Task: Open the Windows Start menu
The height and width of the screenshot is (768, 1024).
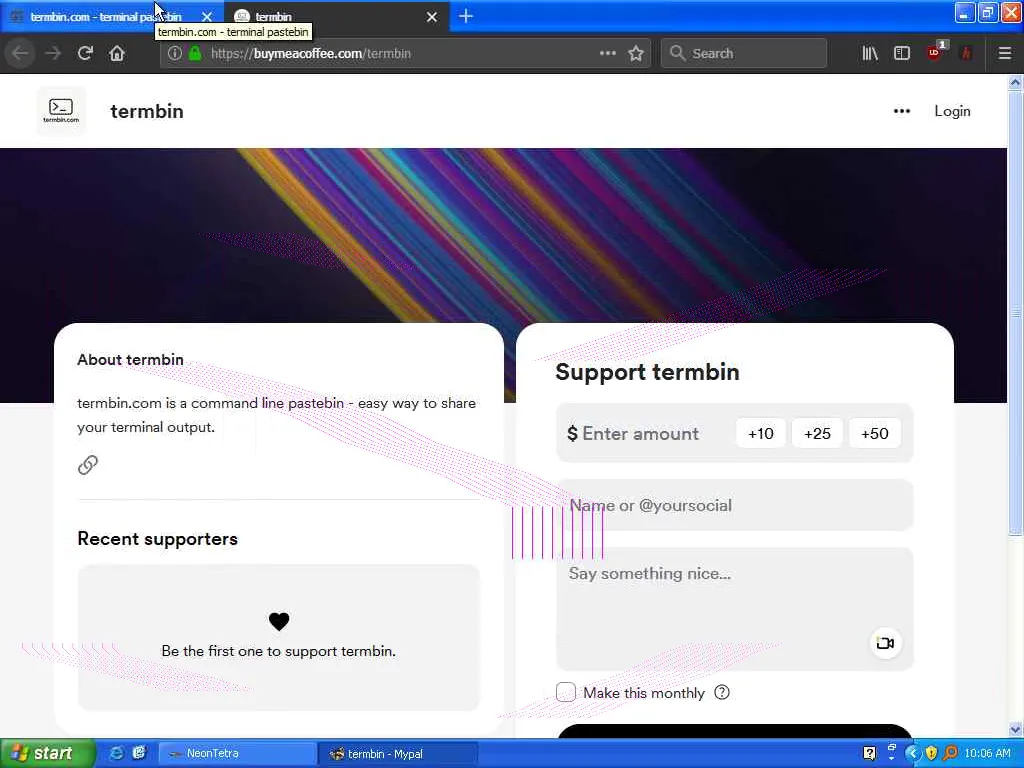Action: pyautogui.click(x=46, y=753)
